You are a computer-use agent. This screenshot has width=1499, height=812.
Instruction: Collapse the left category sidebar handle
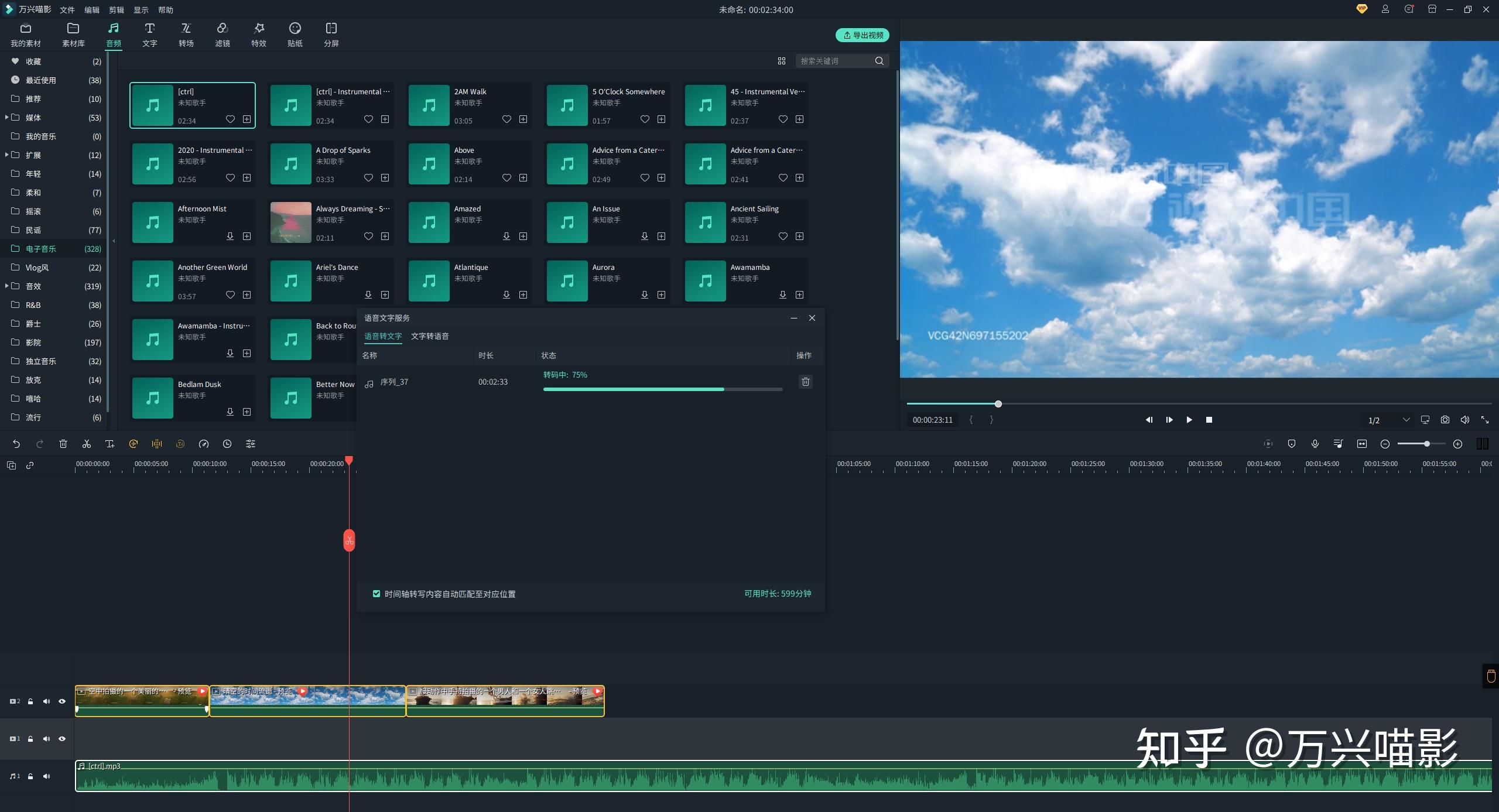(x=114, y=241)
